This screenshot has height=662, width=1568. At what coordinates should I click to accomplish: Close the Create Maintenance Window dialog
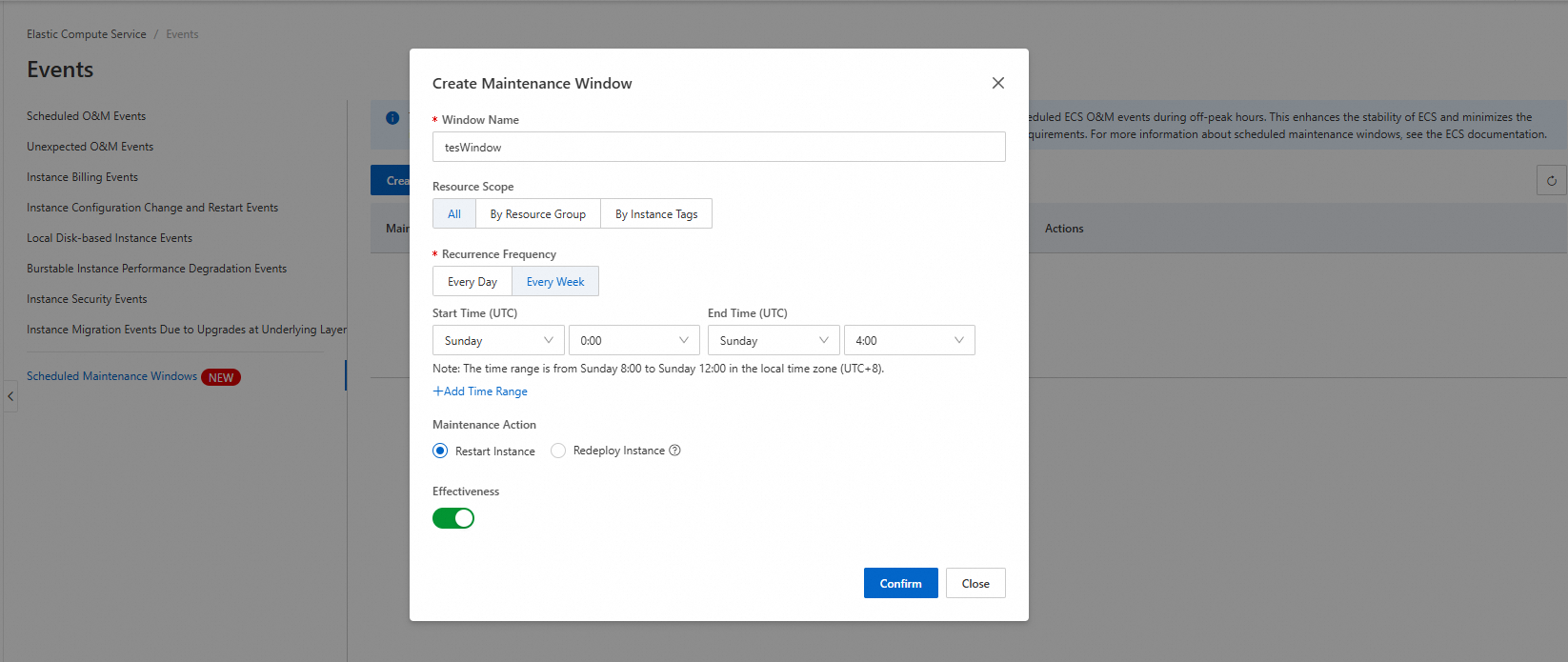coord(997,83)
